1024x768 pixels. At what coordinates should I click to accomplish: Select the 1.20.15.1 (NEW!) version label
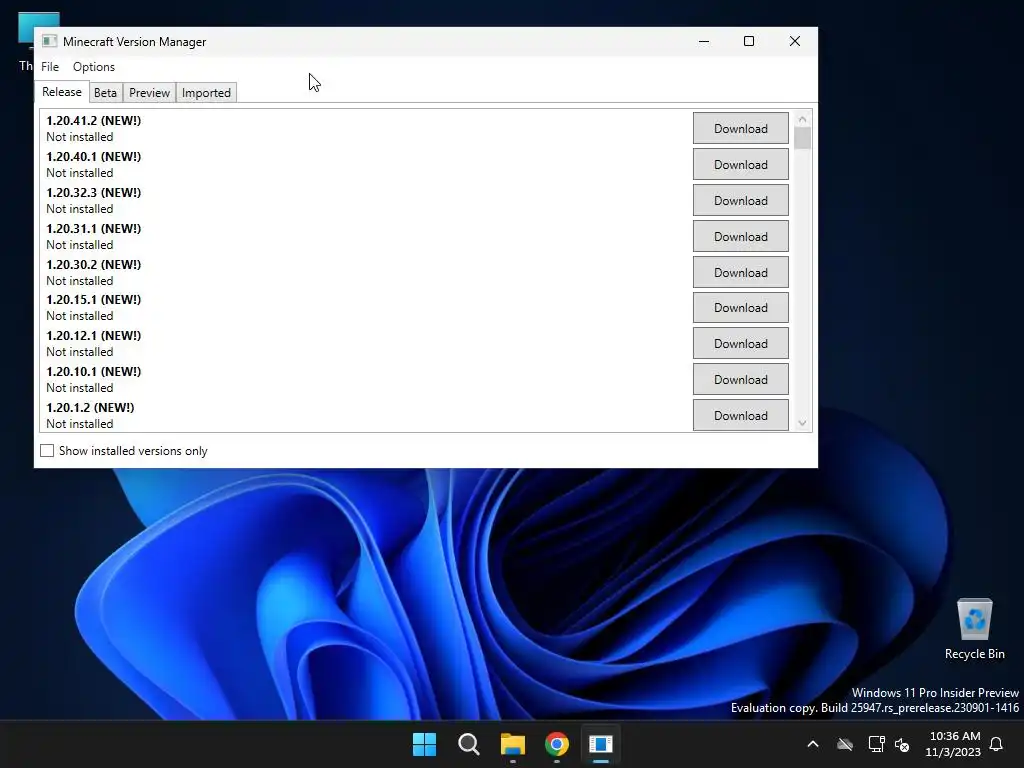click(93, 299)
